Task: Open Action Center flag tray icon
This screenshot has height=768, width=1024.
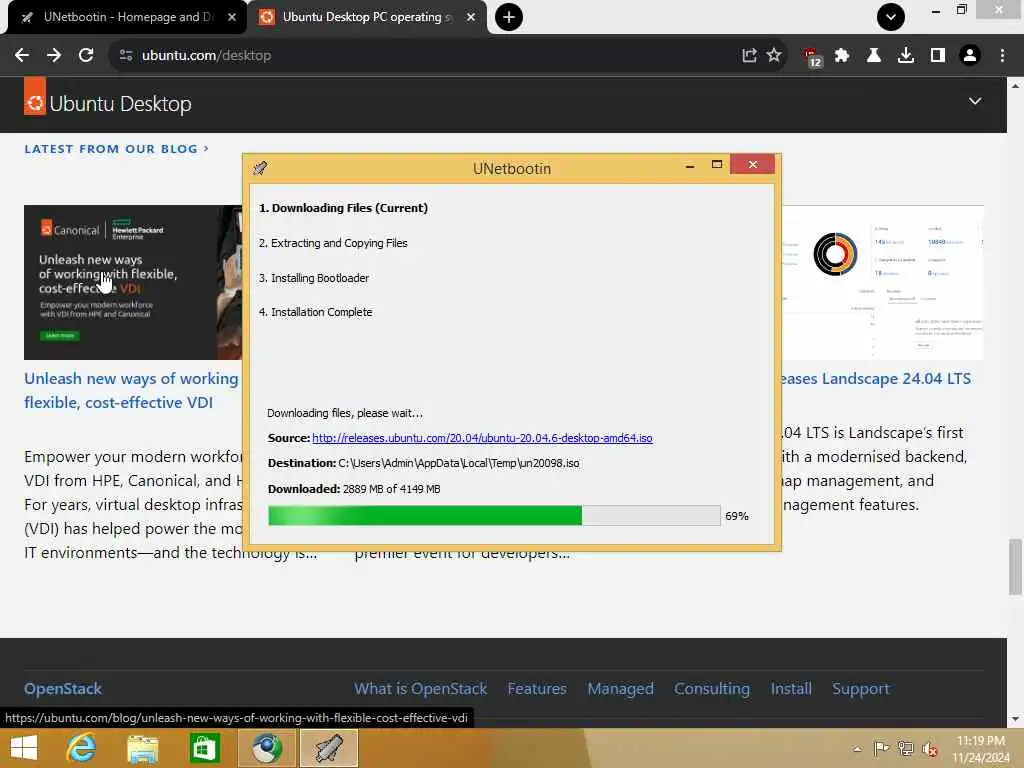Action: (x=881, y=748)
